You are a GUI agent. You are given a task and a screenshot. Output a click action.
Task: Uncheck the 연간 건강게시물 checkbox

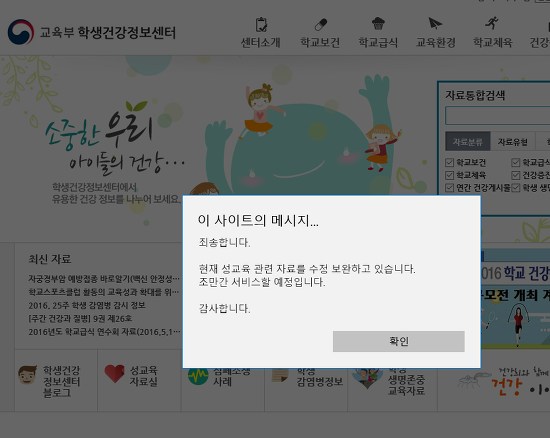coord(449,188)
